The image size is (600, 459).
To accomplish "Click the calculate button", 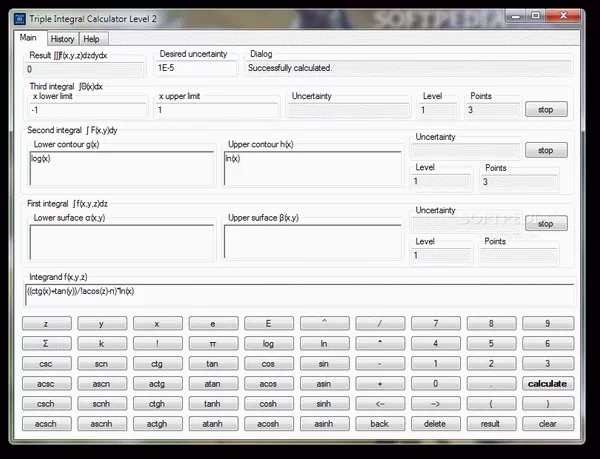I will pos(548,384).
